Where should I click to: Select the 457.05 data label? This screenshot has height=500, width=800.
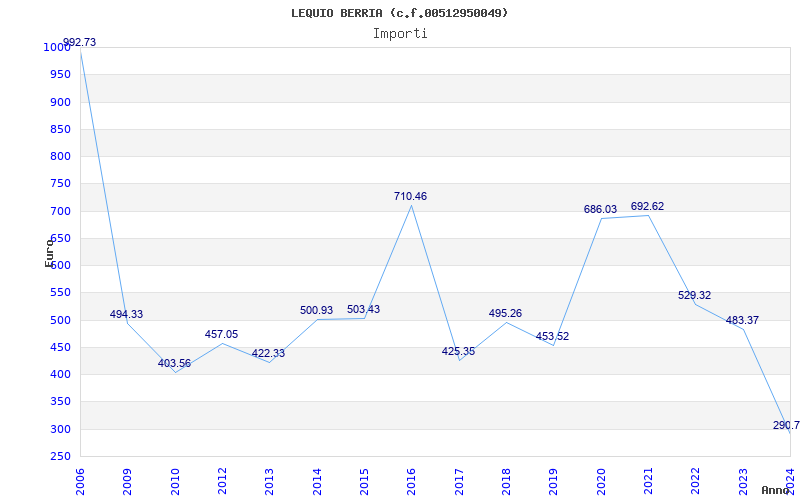(x=221, y=334)
